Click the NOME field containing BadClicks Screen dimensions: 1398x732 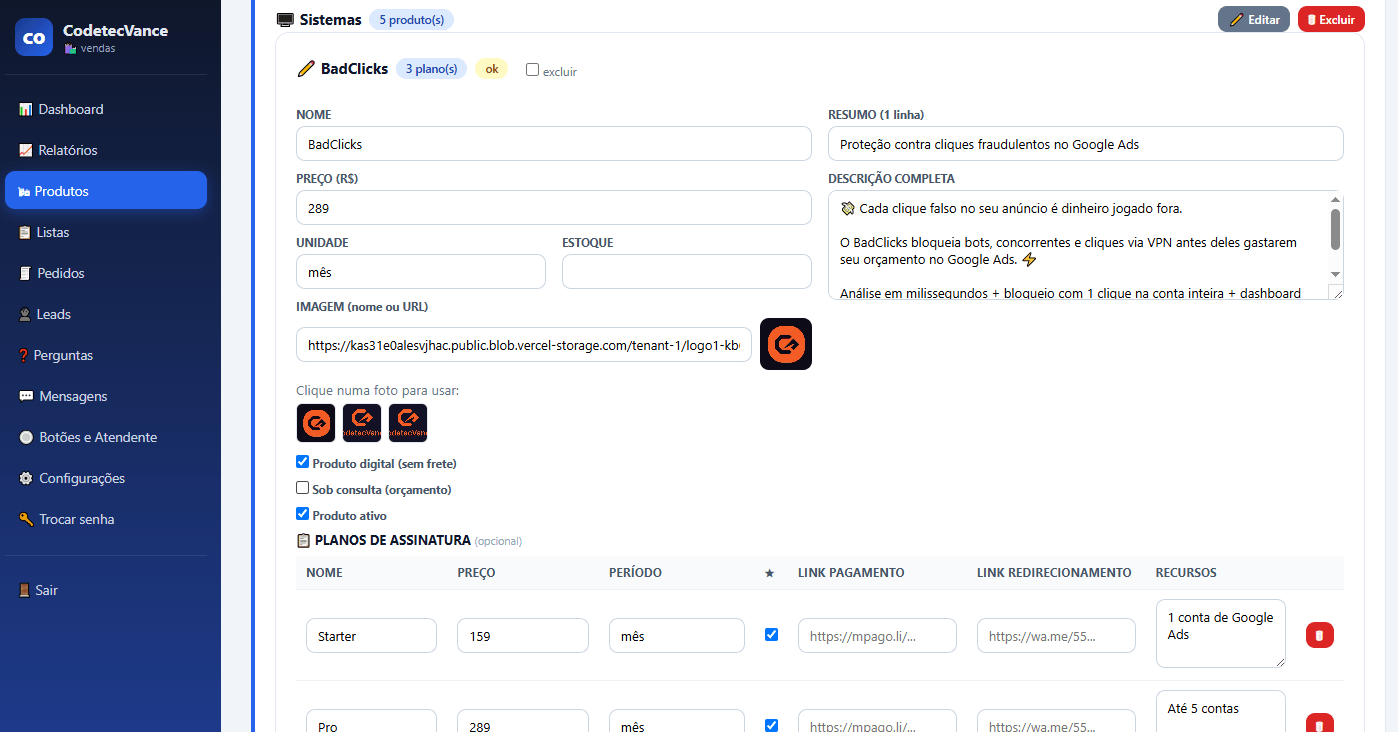[x=554, y=144]
